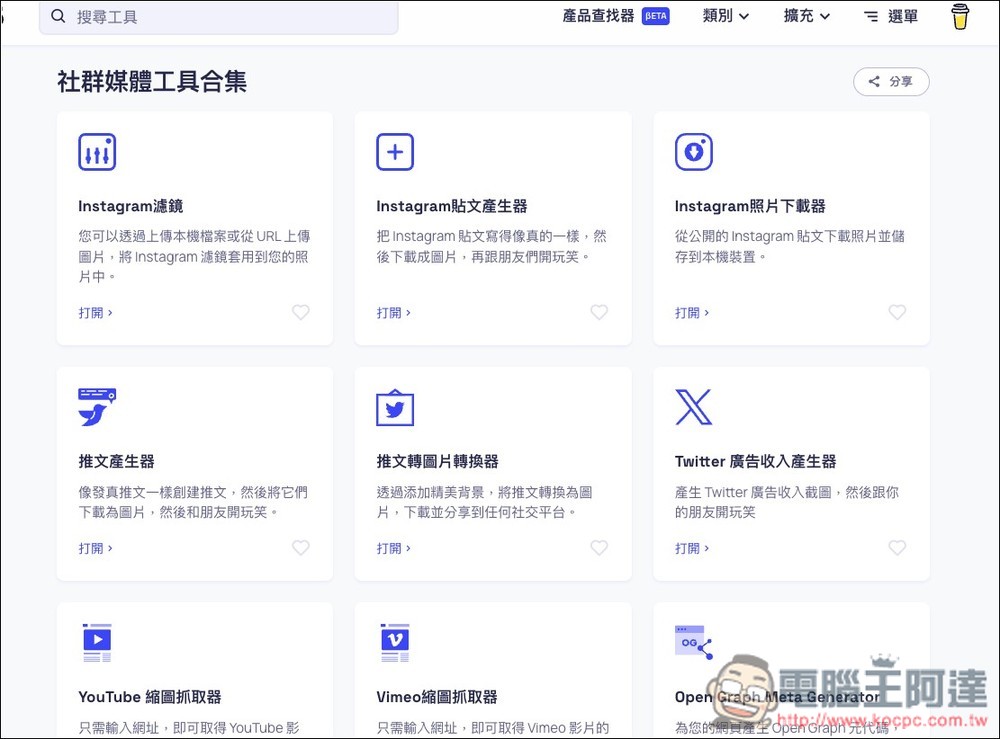The height and width of the screenshot is (739, 1000).
Task: Click the YouTube 縮圖抓取器 title
Action: click(x=149, y=698)
